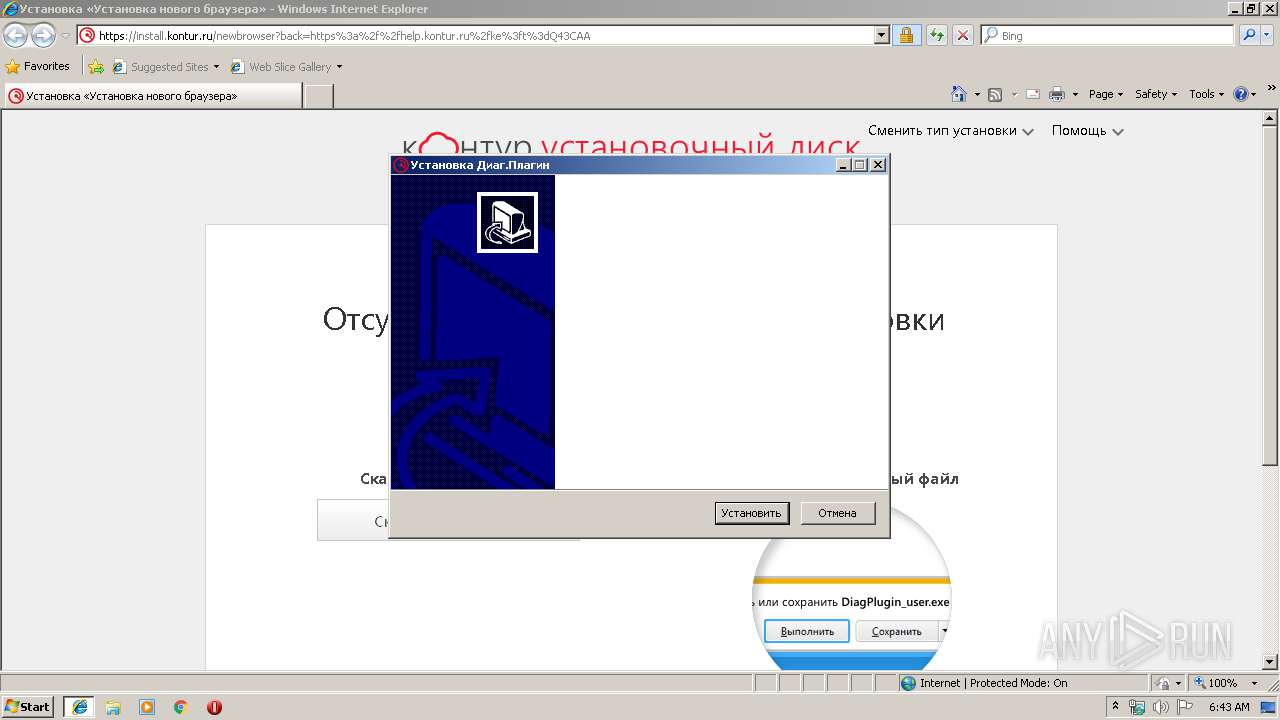The height and width of the screenshot is (720, 1280).
Task: Click the Refresh page icon
Action: (936, 35)
